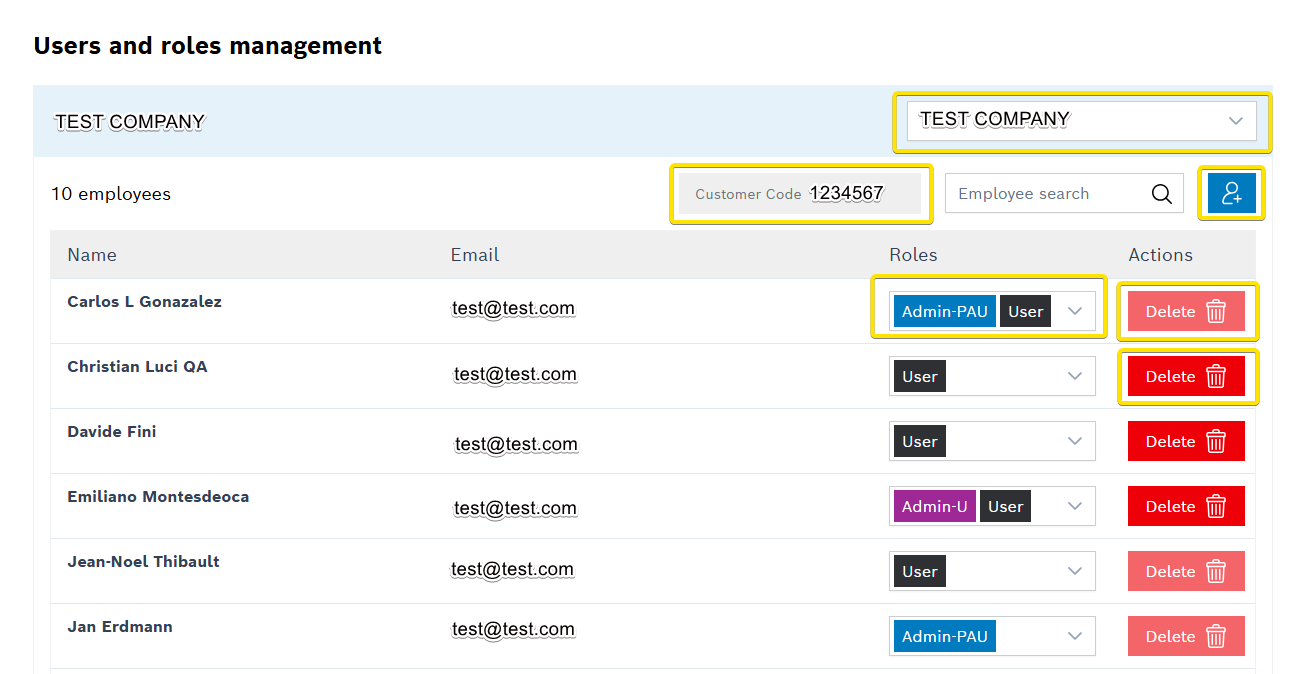The height and width of the screenshot is (674, 1307).
Task: Click the magnifier icon in Employee search
Action: coord(1161,194)
